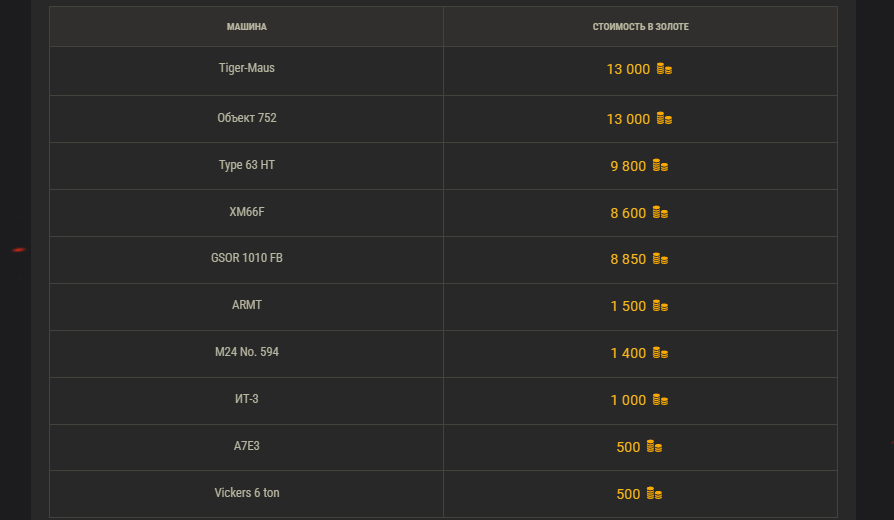Click the Type 63 HT table entry

click(247, 165)
